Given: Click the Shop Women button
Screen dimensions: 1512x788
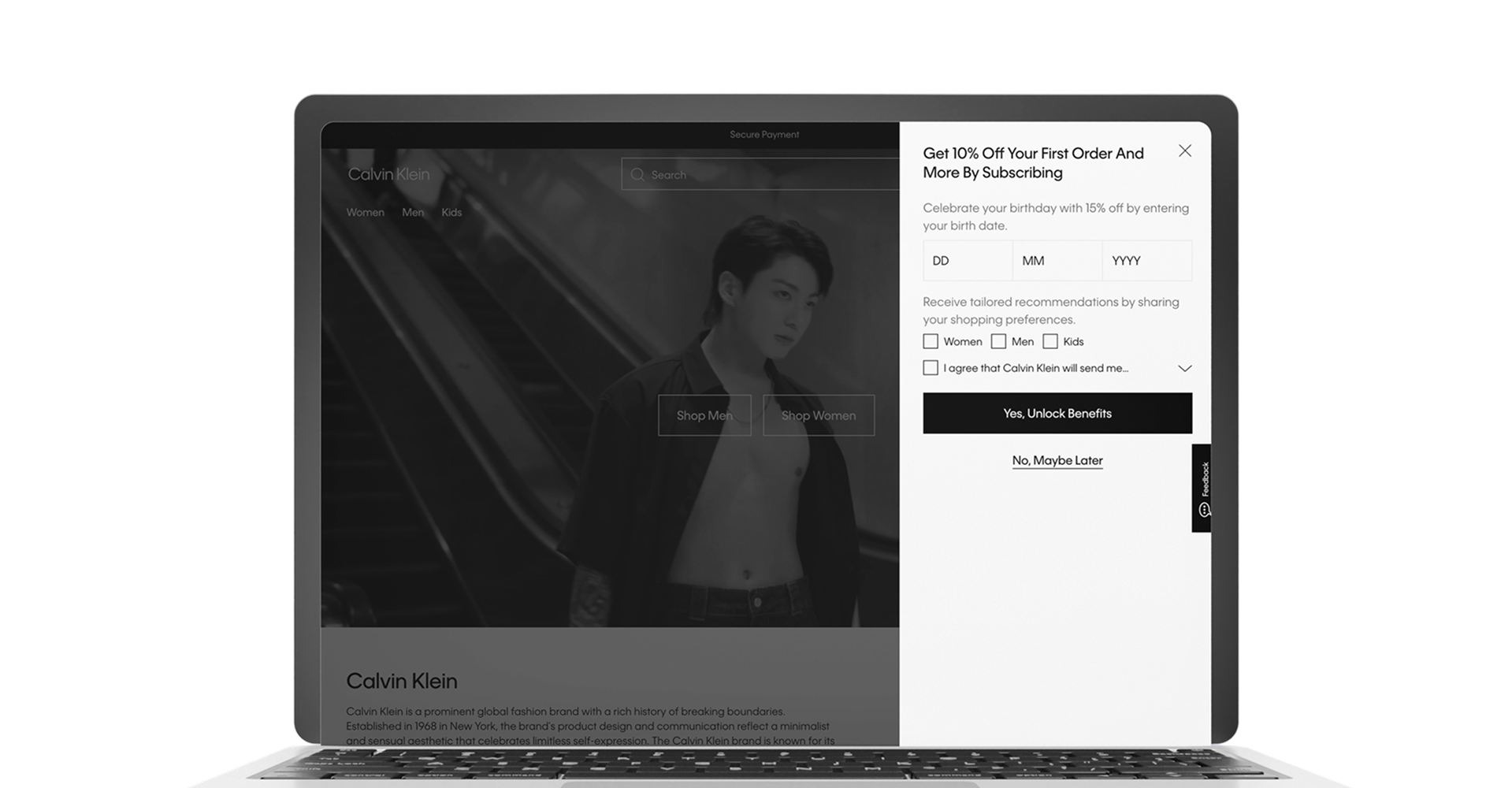Looking at the screenshot, I should tap(819, 415).
